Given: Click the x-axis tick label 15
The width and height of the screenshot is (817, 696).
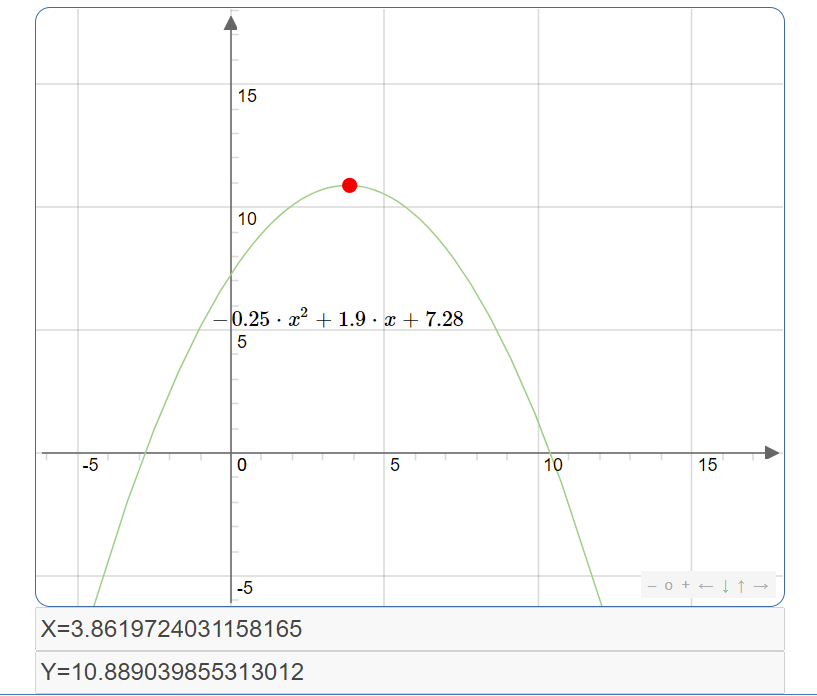Looking at the screenshot, I should (x=708, y=465).
